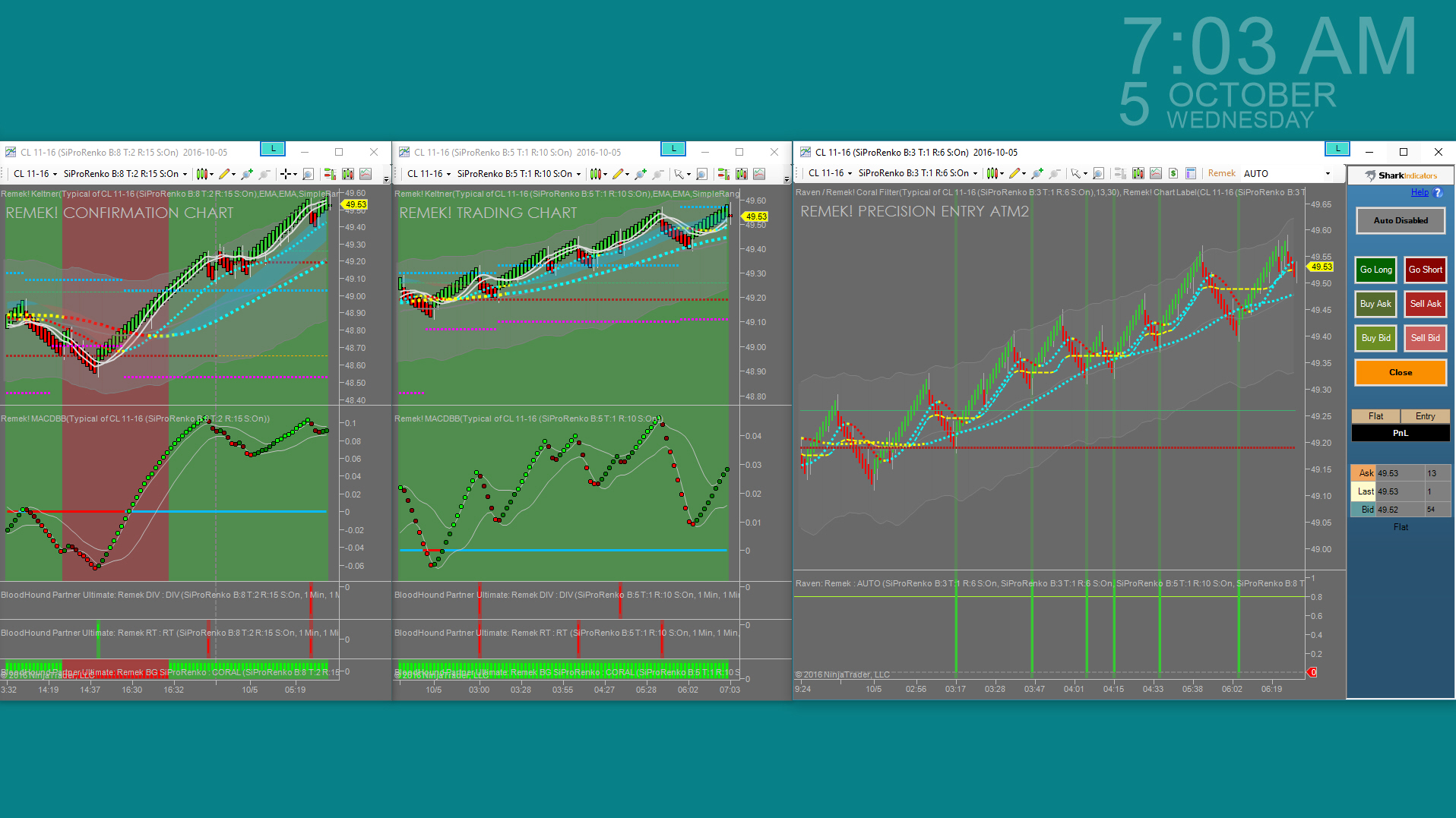The image size is (1456, 818).
Task: Open the Help link in SharkIndicators panel
Action: pyautogui.click(x=1420, y=193)
